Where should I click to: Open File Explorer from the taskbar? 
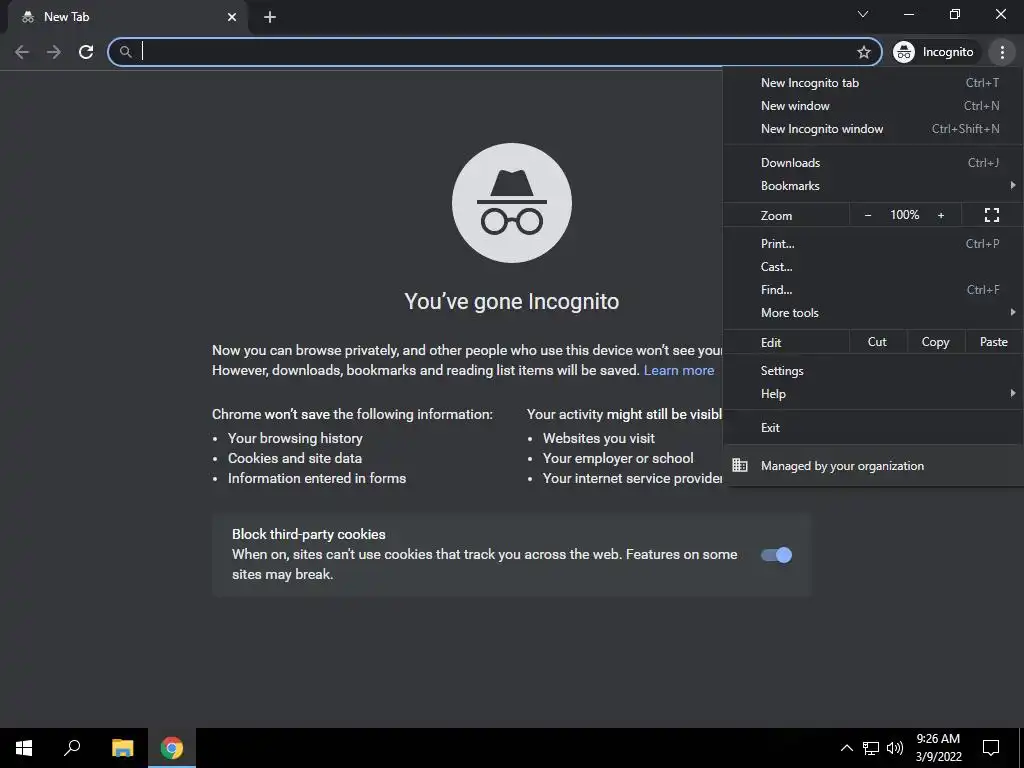pyautogui.click(x=122, y=748)
